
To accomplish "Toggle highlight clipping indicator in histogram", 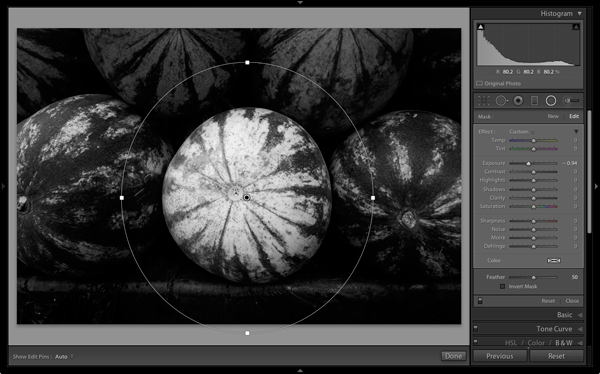I will [x=576, y=27].
